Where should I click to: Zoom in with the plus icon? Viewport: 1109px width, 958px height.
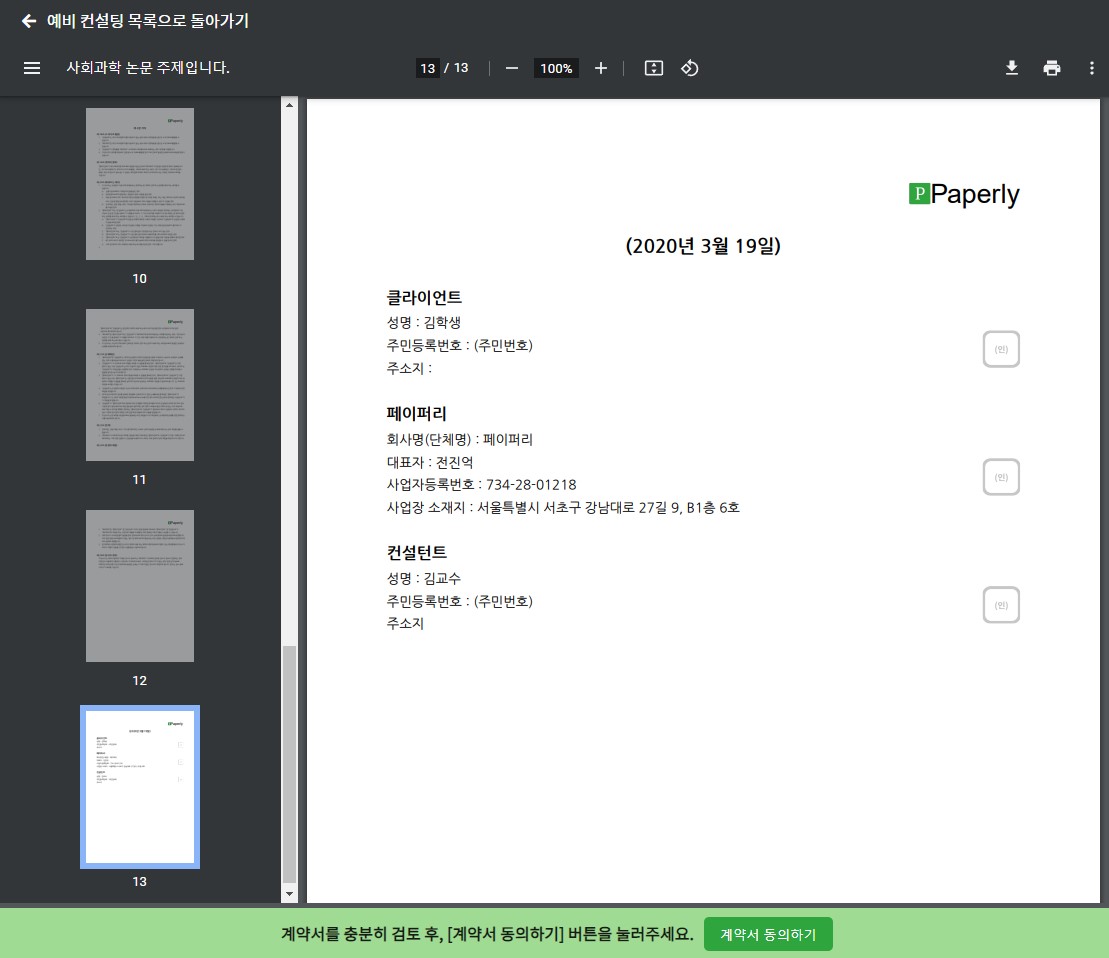[601, 68]
